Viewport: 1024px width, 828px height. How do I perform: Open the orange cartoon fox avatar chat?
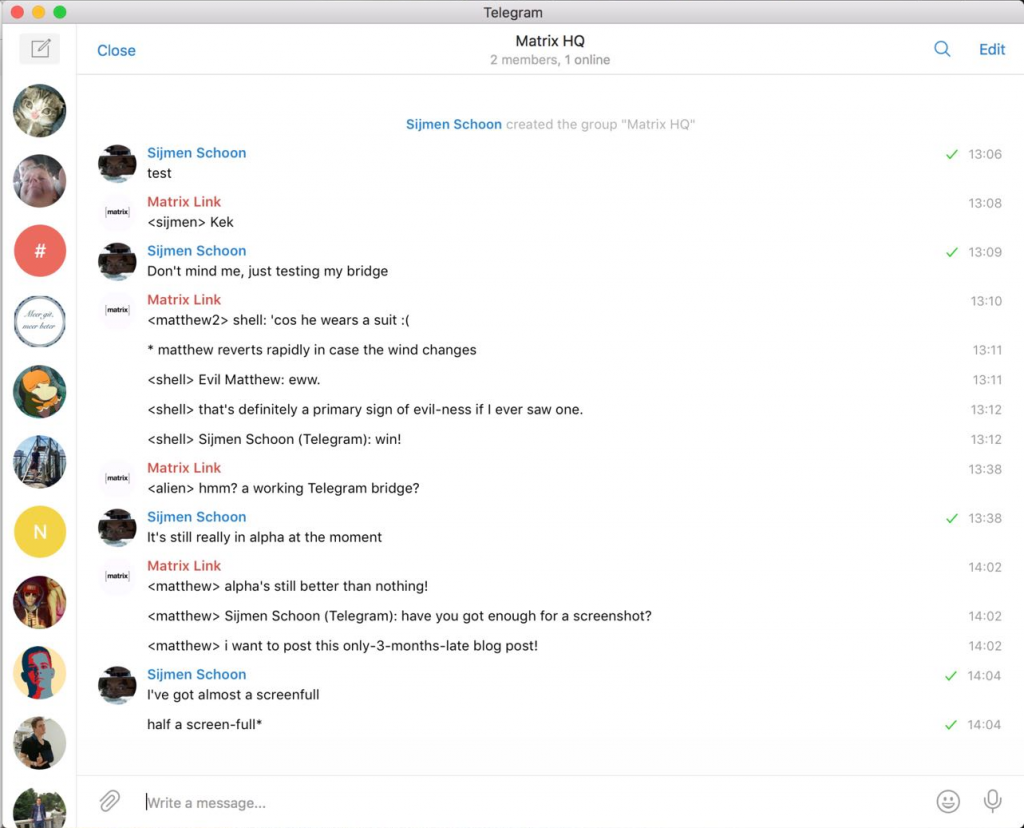point(40,392)
